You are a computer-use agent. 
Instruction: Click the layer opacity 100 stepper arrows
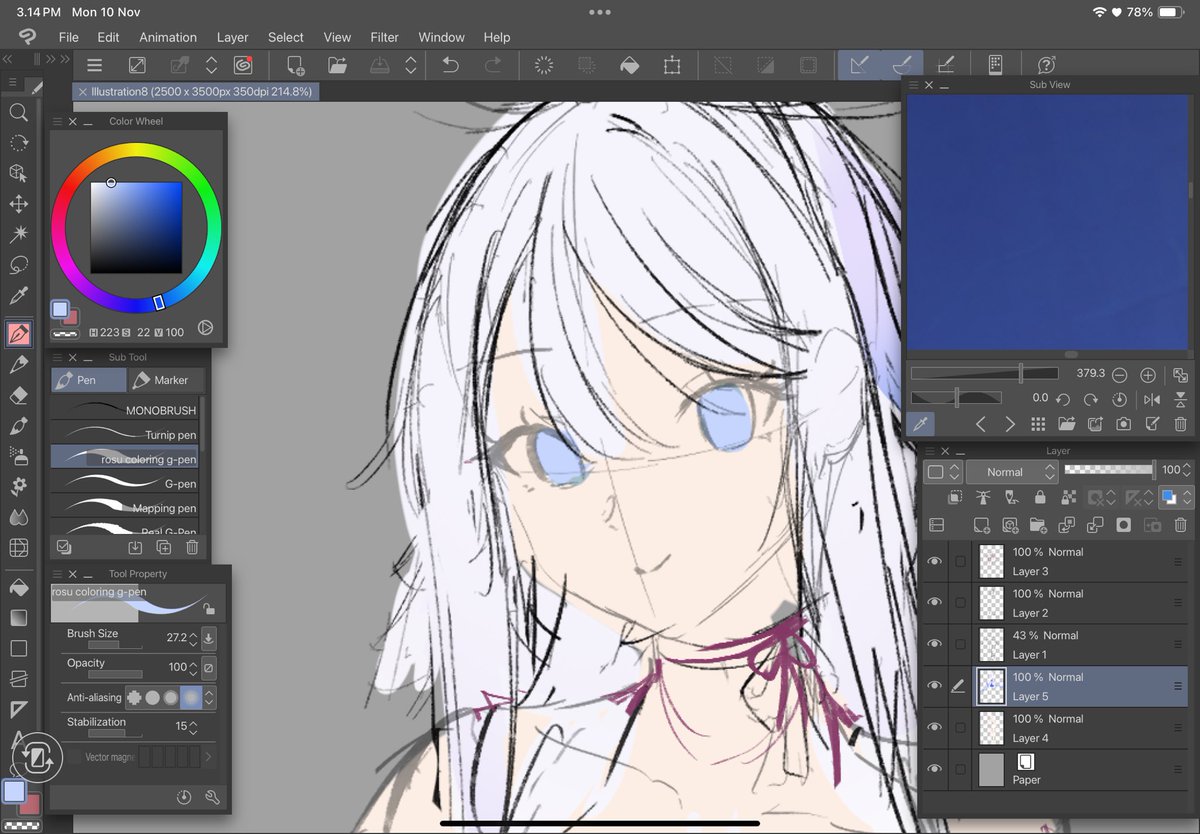pos(1188,470)
